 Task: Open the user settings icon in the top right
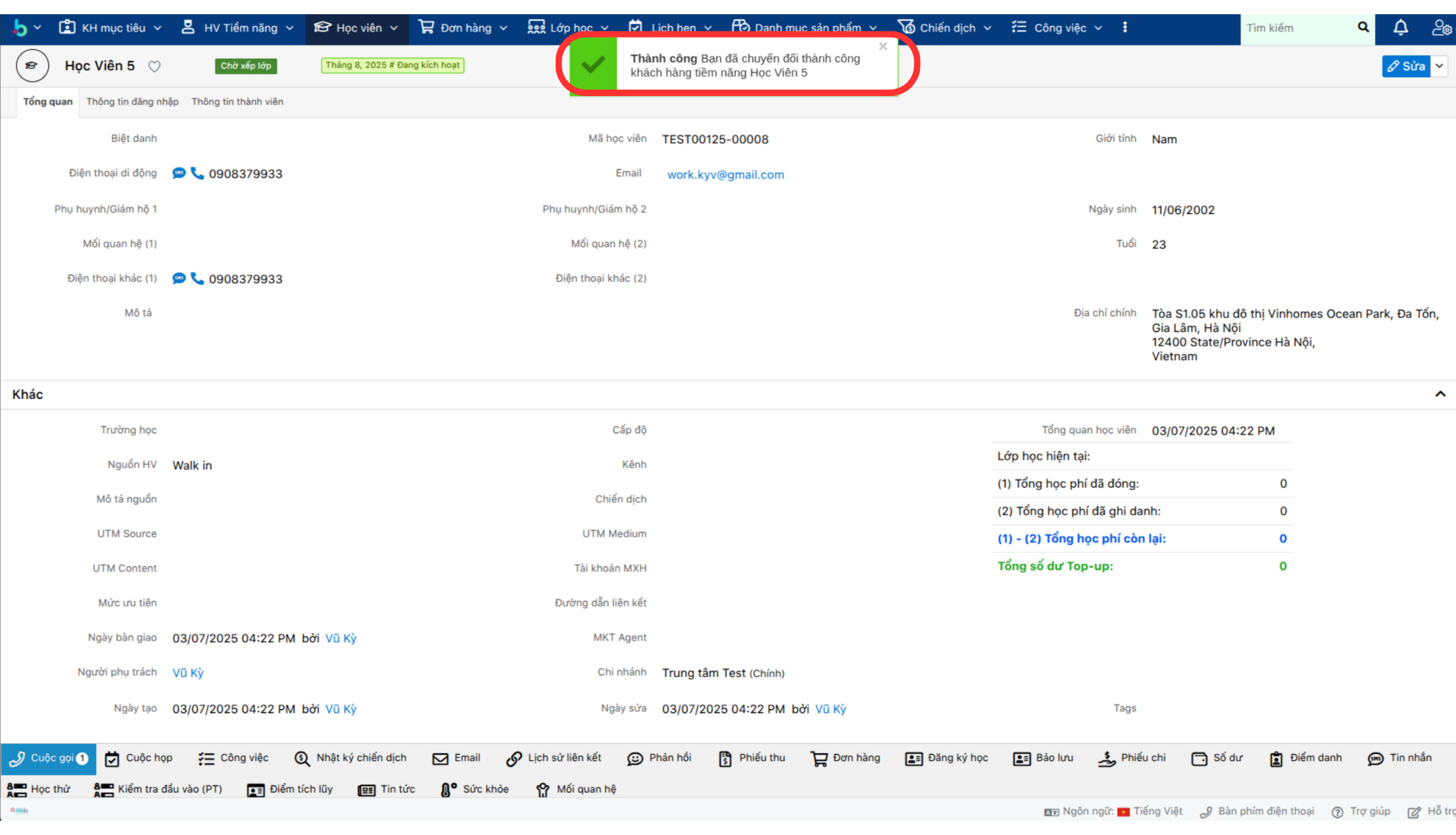tap(1441, 28)
